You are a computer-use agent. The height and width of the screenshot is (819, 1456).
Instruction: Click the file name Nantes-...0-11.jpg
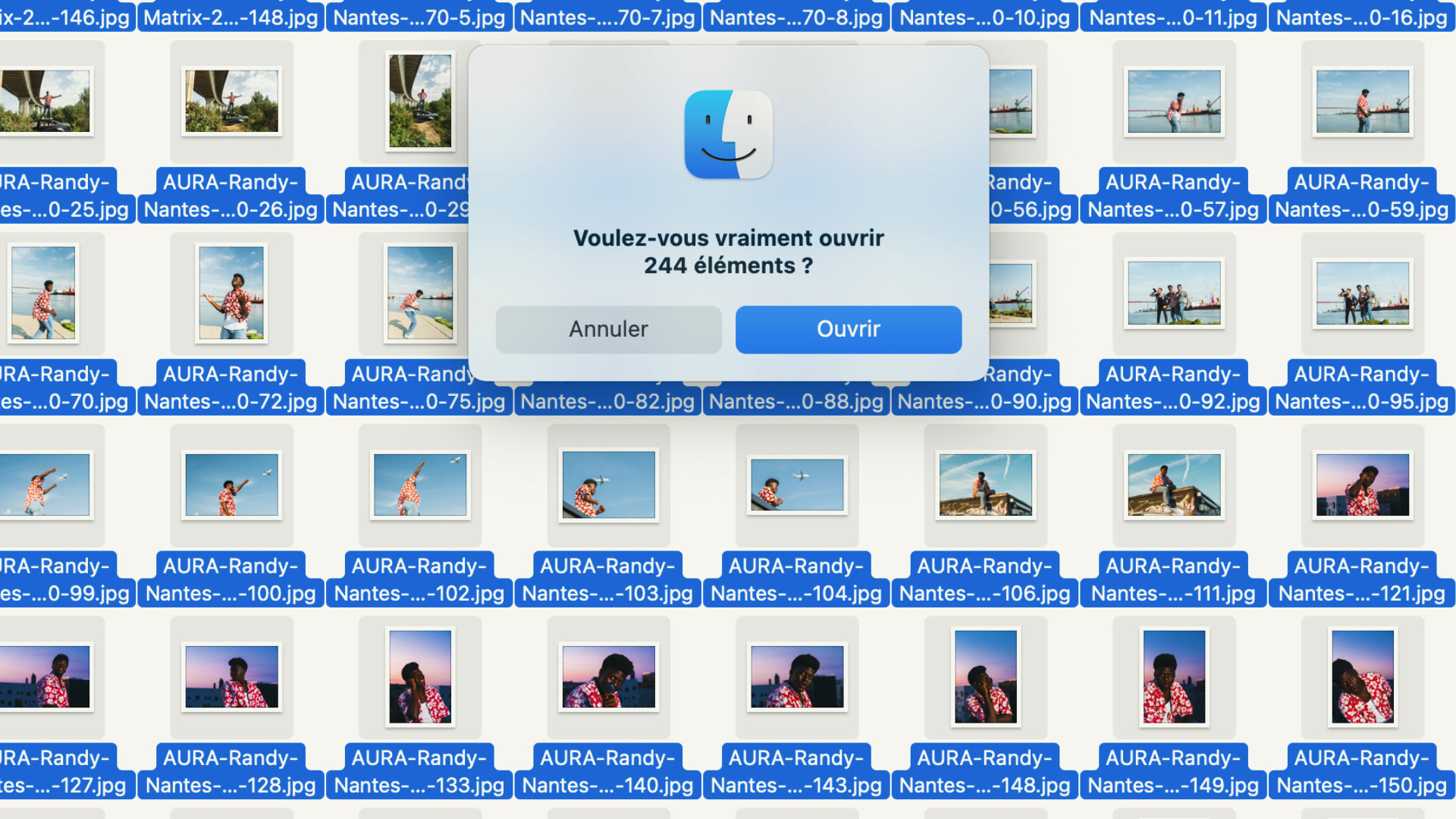pyautogui.click(x=1173, y=17)
